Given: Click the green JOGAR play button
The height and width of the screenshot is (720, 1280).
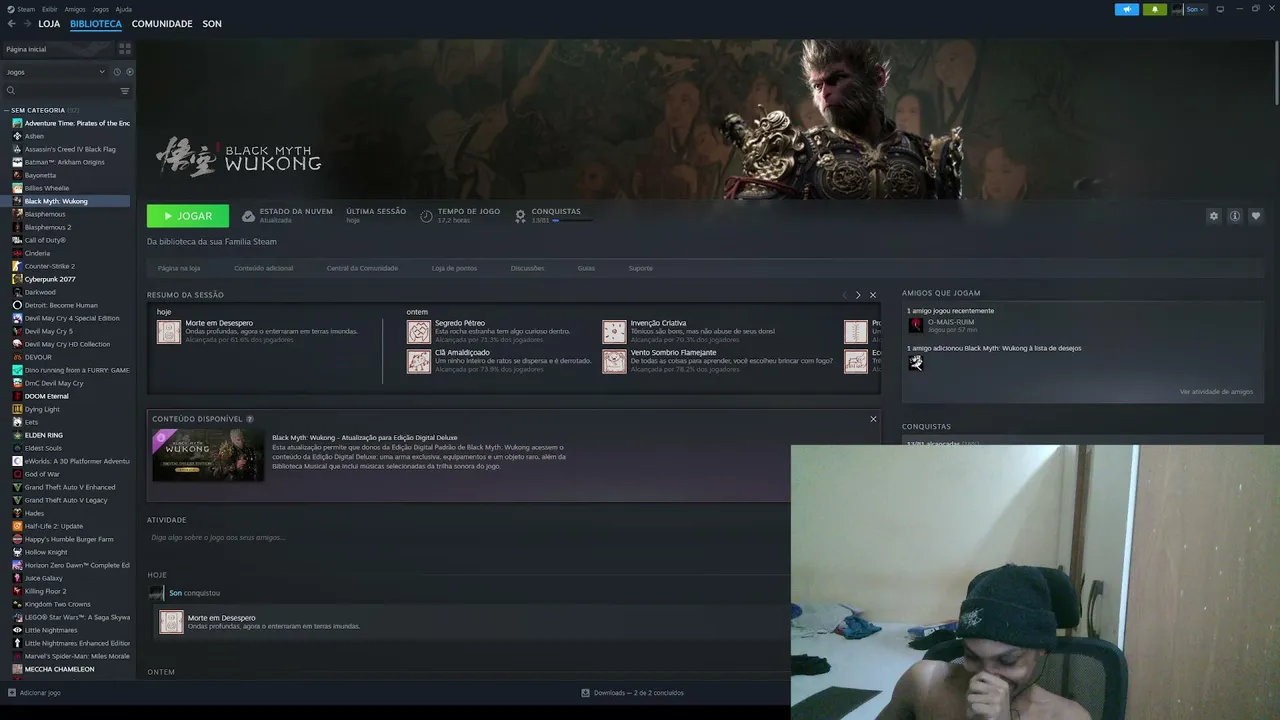Looking at the screenshot, I should tap(188, 216).
